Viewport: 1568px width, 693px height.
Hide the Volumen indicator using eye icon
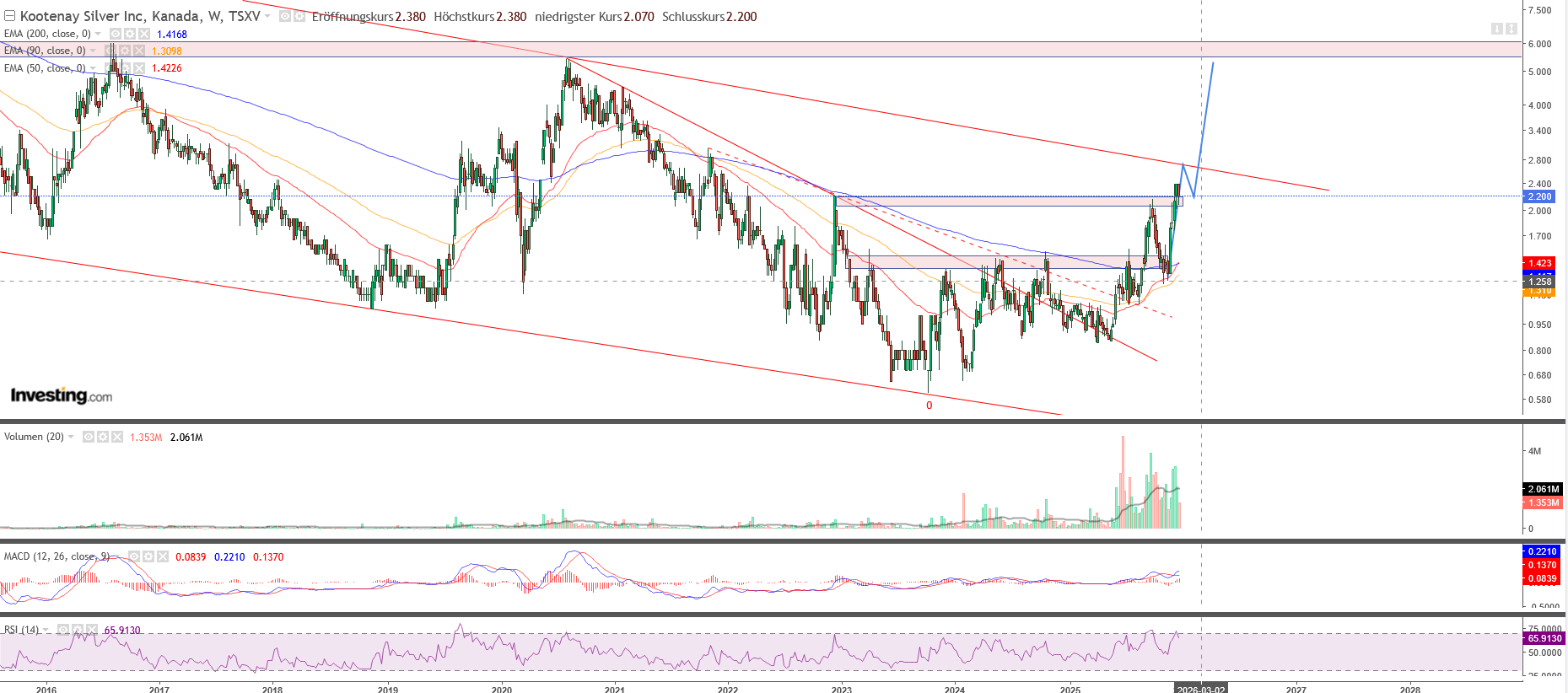88,437
